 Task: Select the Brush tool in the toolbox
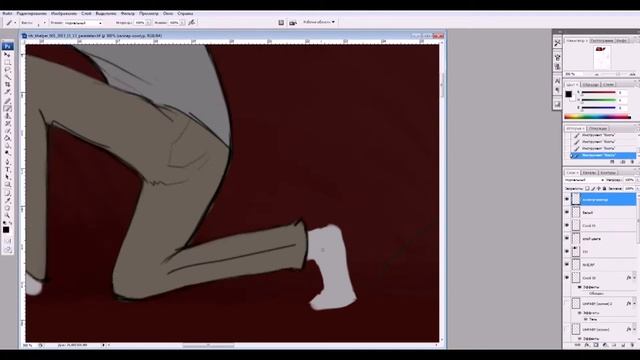(7, 108)
